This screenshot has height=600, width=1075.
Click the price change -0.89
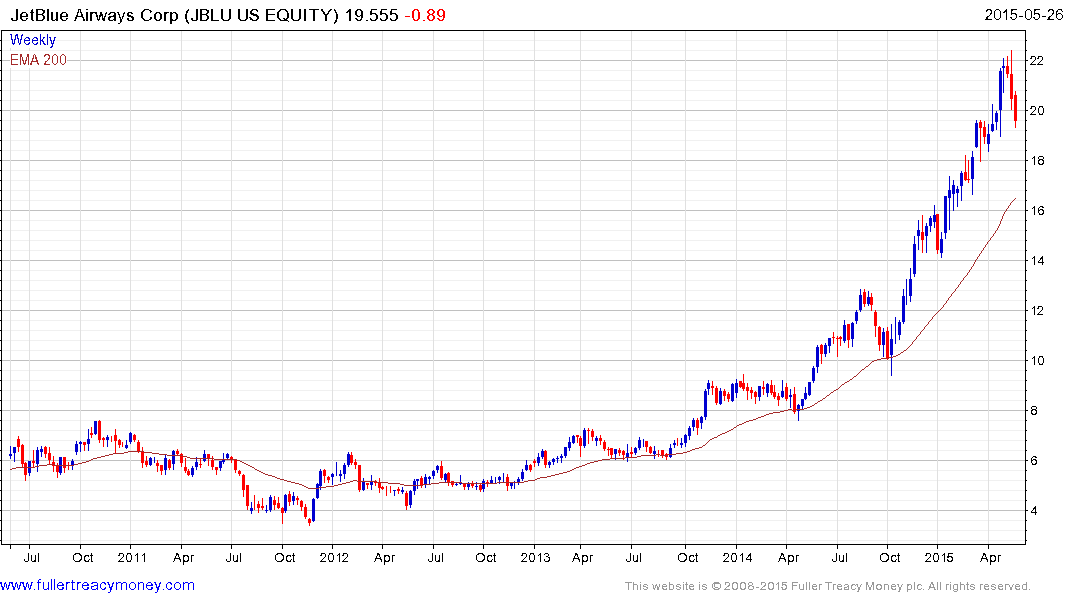[425, 15]
